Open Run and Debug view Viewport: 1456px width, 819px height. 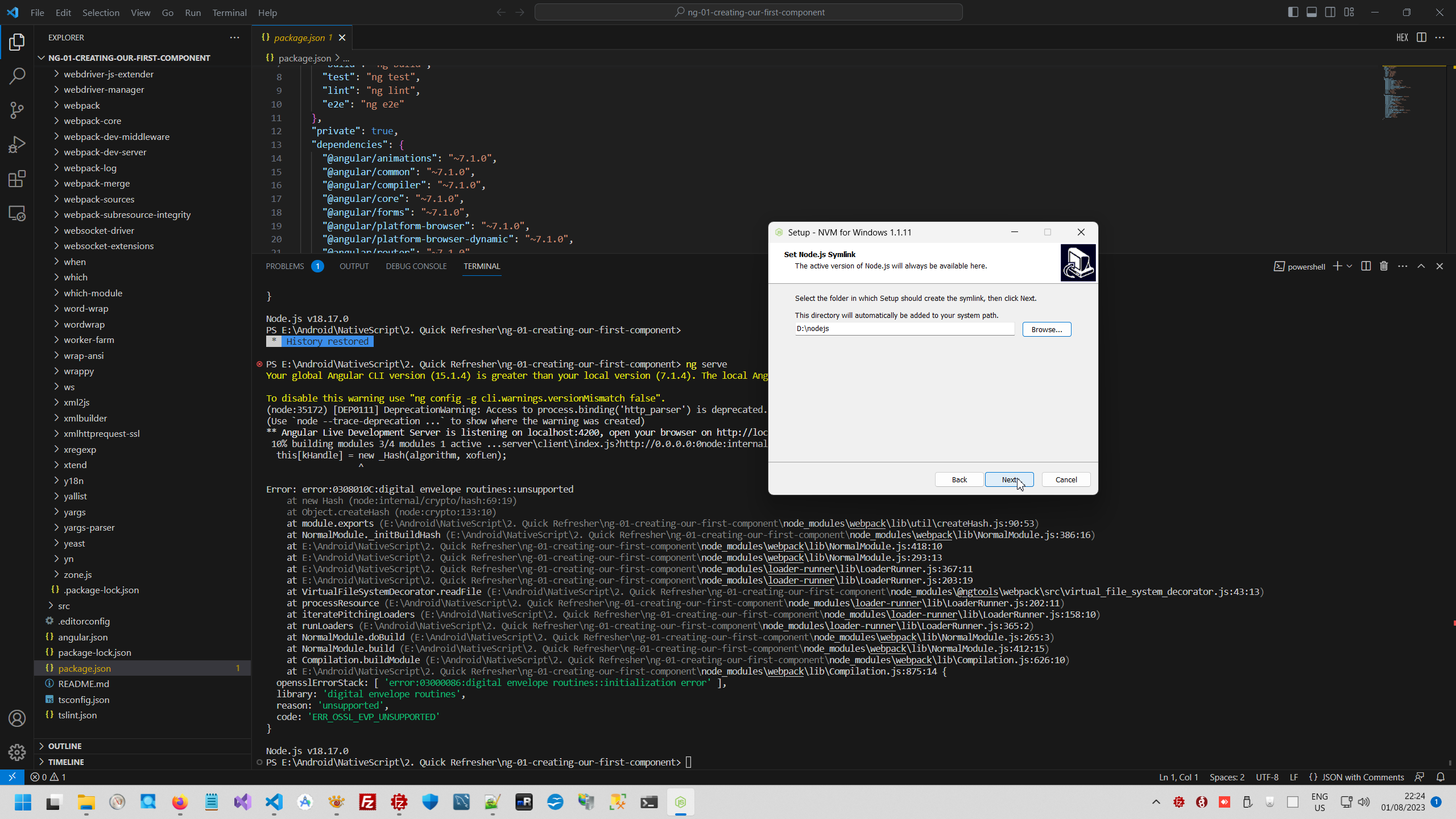[x=17, y=144]
